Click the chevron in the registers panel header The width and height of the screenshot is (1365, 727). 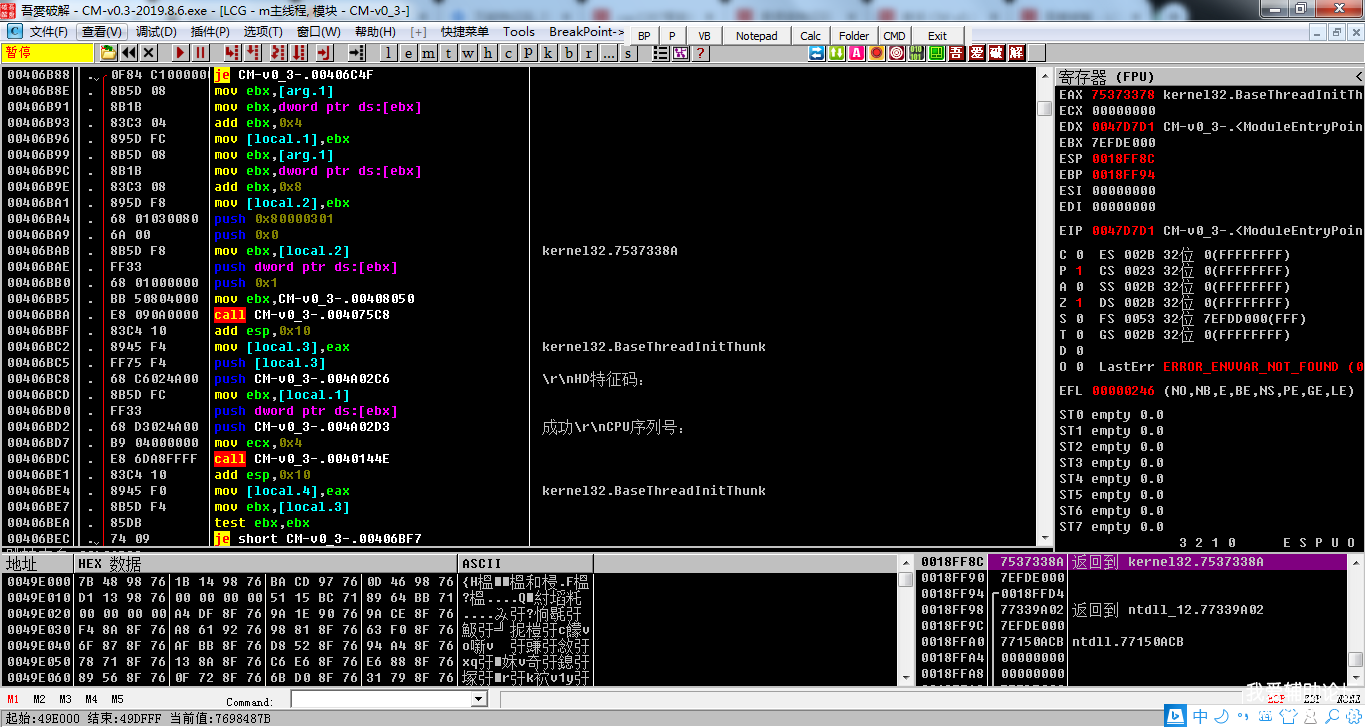tap(1358, 77)
